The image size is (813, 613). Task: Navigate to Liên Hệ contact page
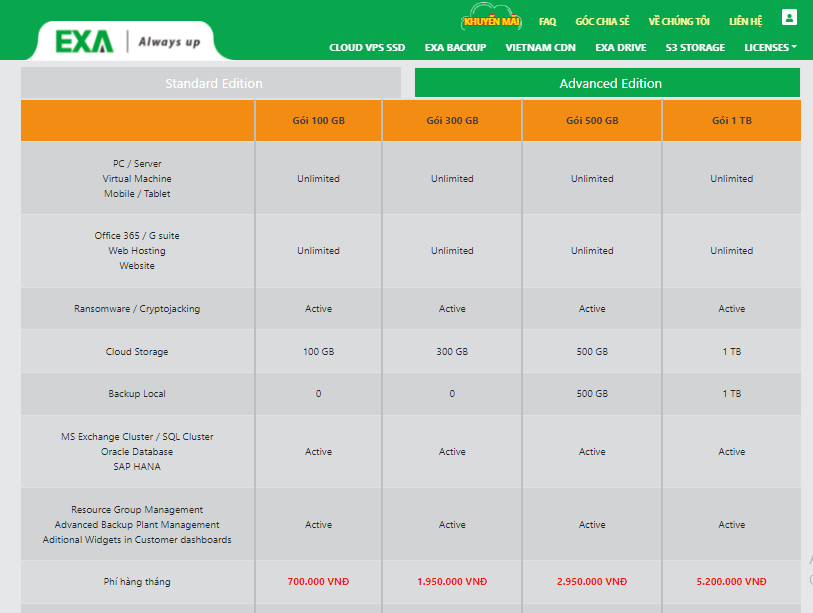point(746,21)
